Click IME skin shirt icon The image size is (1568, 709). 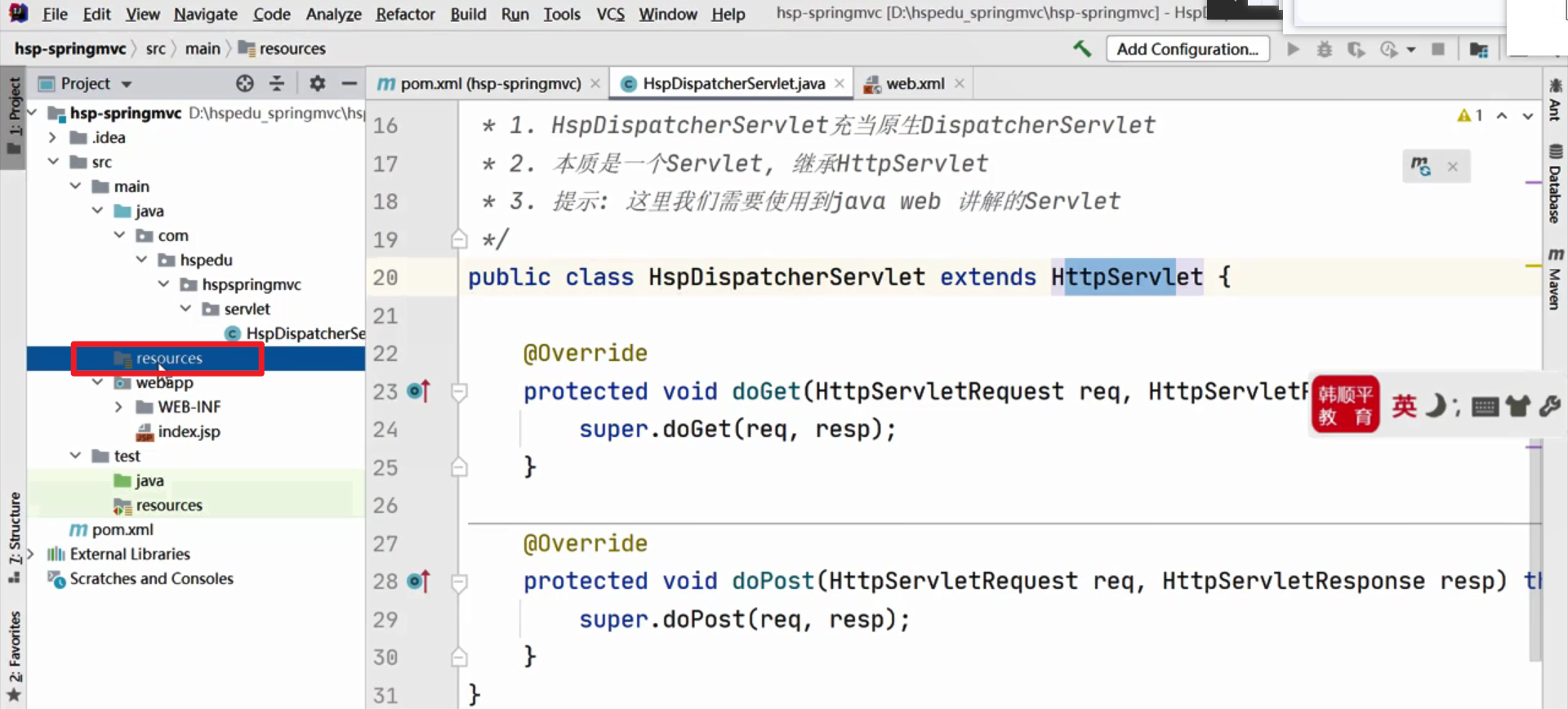click(1518, 406)
